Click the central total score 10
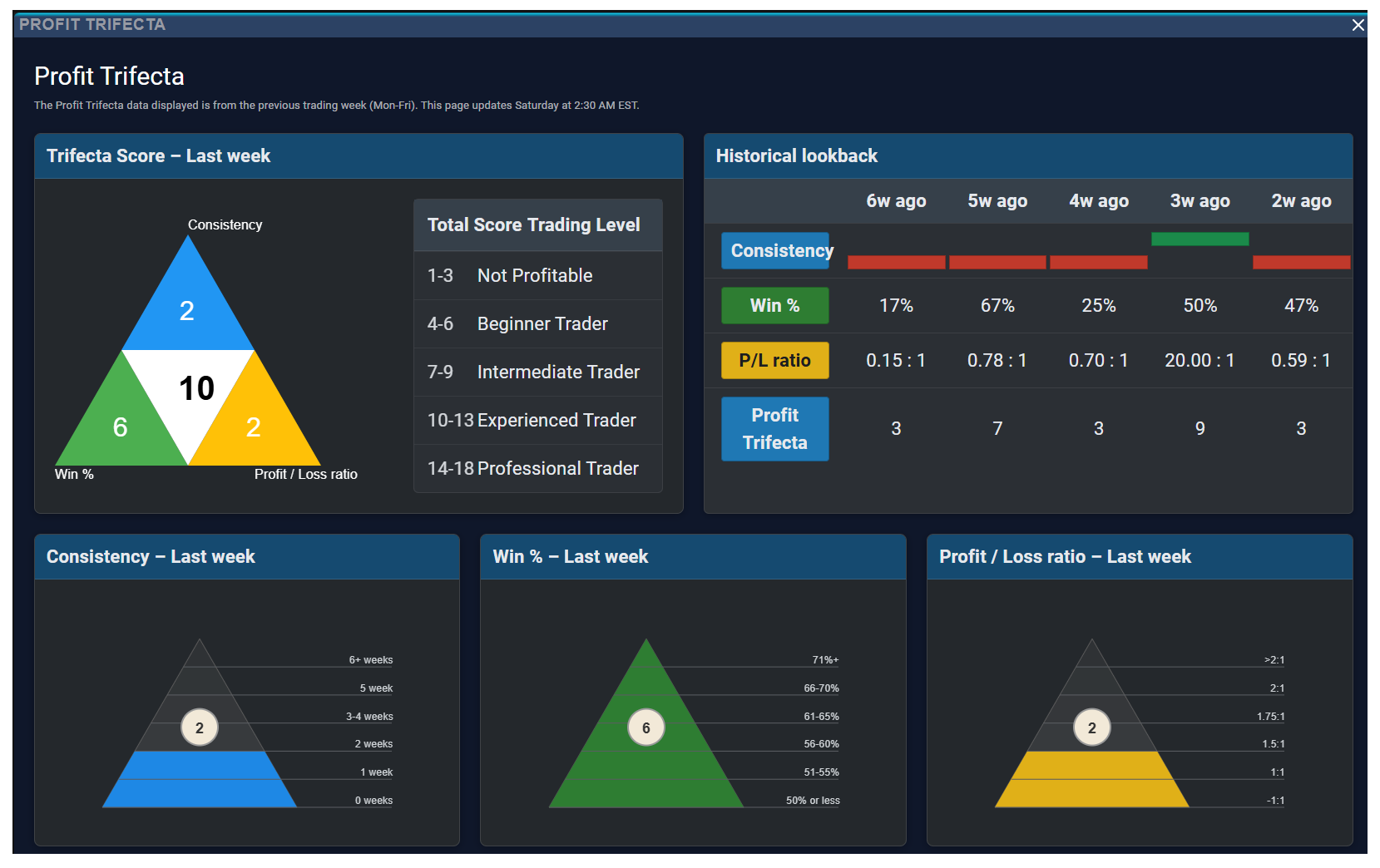The height and width of the screenshot is (868, 1380). pyautogui.click(x=196, y=388)
